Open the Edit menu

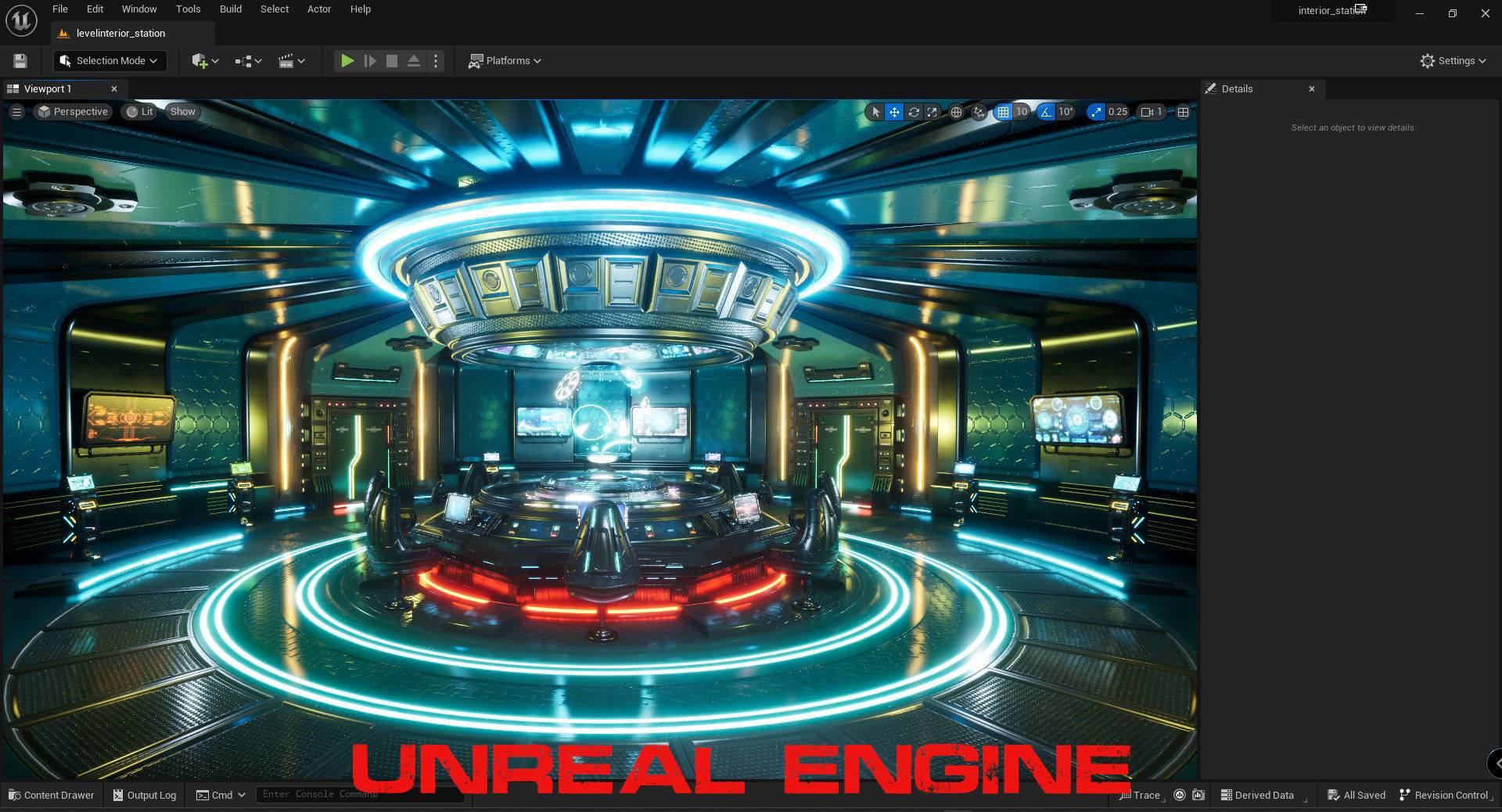95,9
